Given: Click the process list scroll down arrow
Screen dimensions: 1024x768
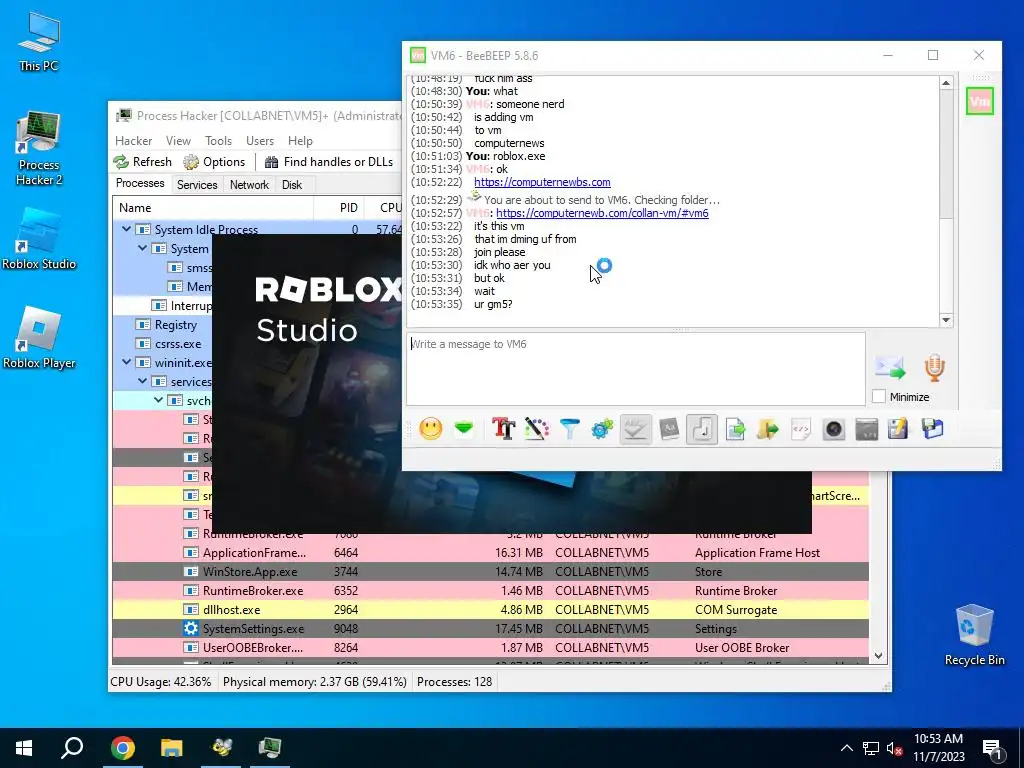Looking at the screenshot, I should coord(878,656).
